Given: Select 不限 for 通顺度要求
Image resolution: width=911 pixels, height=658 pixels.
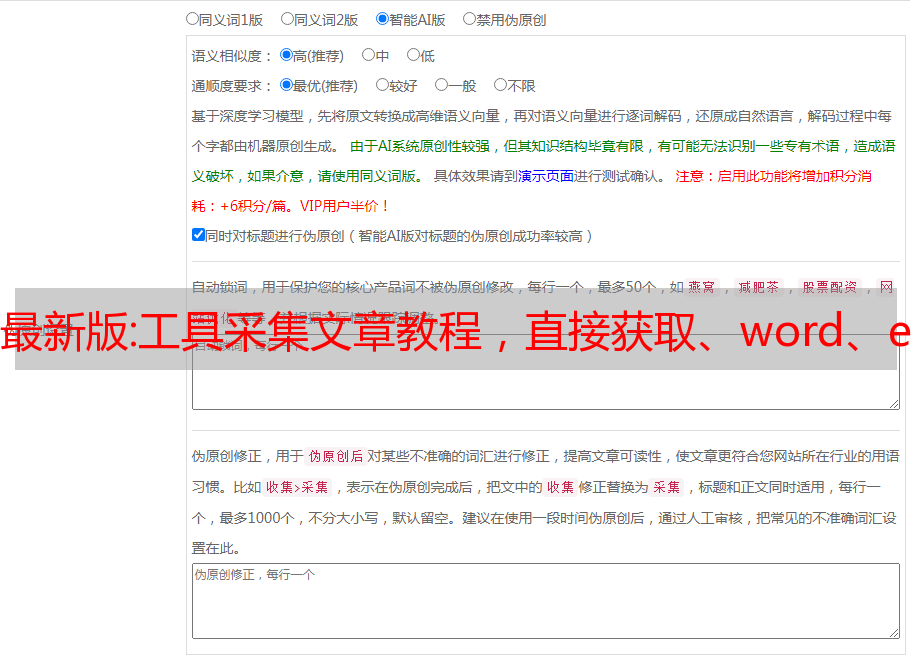Looking at the screenshot, I should pos(500,86).
